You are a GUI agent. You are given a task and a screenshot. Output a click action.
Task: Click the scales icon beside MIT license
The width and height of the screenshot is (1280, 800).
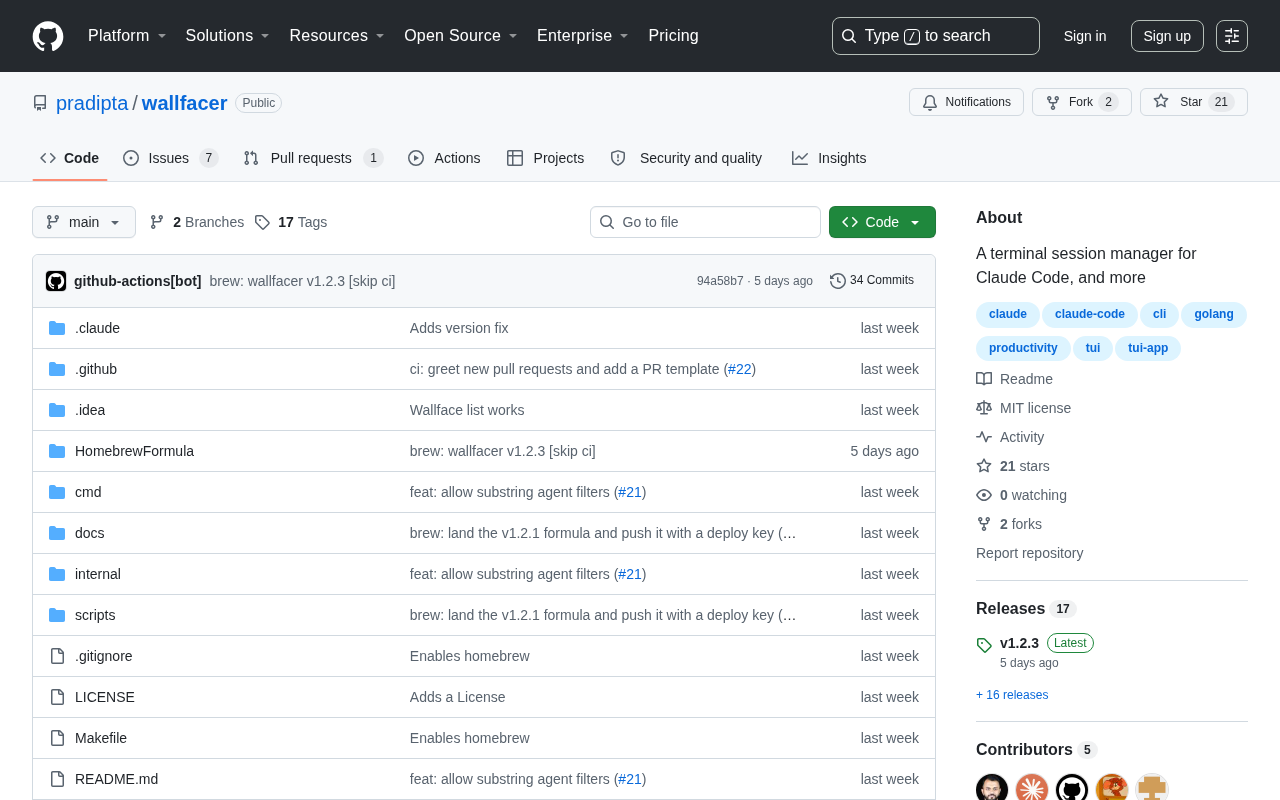984,408
